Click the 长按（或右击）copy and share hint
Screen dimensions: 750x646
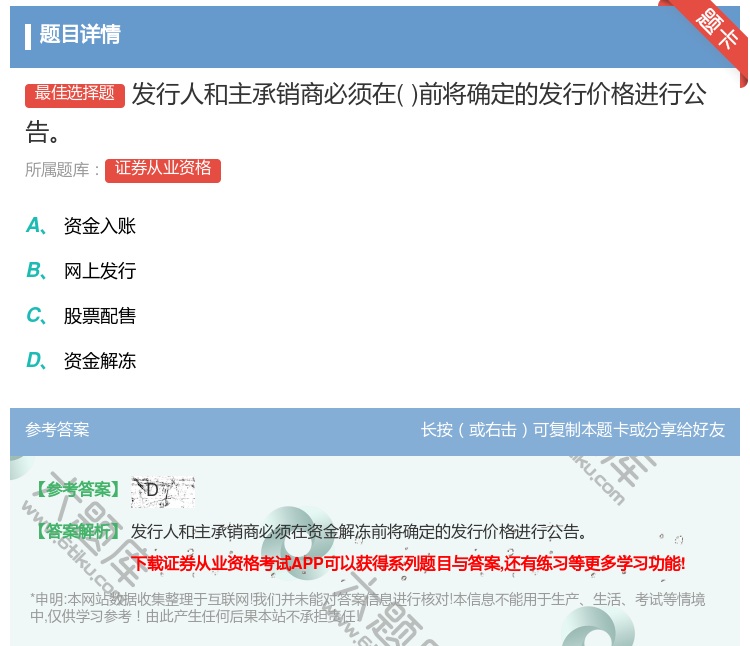(573, 430)
